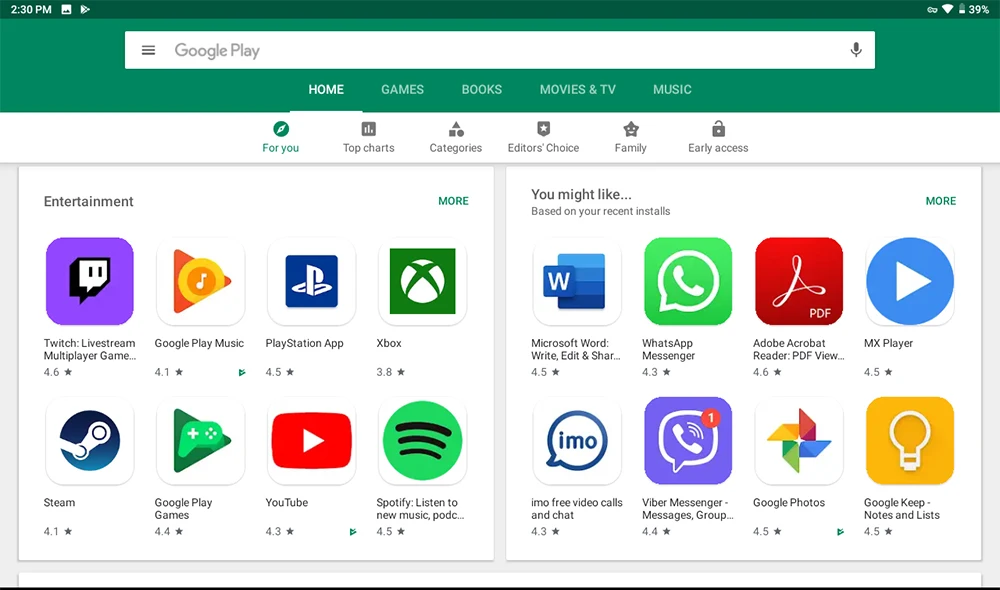Open the Editors' Choice section
Screen dimensions: 1000x590
click(543, 137)
